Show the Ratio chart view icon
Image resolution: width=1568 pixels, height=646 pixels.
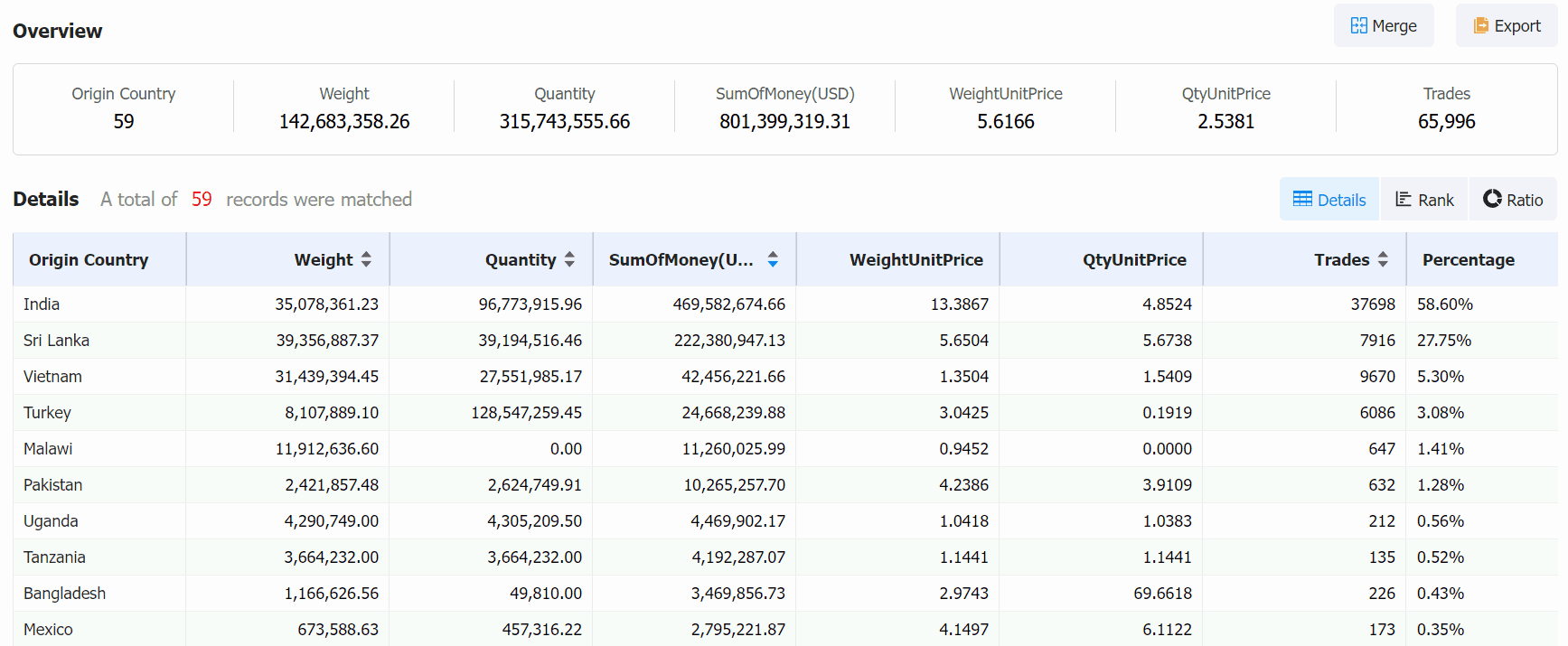point(1492,199)
